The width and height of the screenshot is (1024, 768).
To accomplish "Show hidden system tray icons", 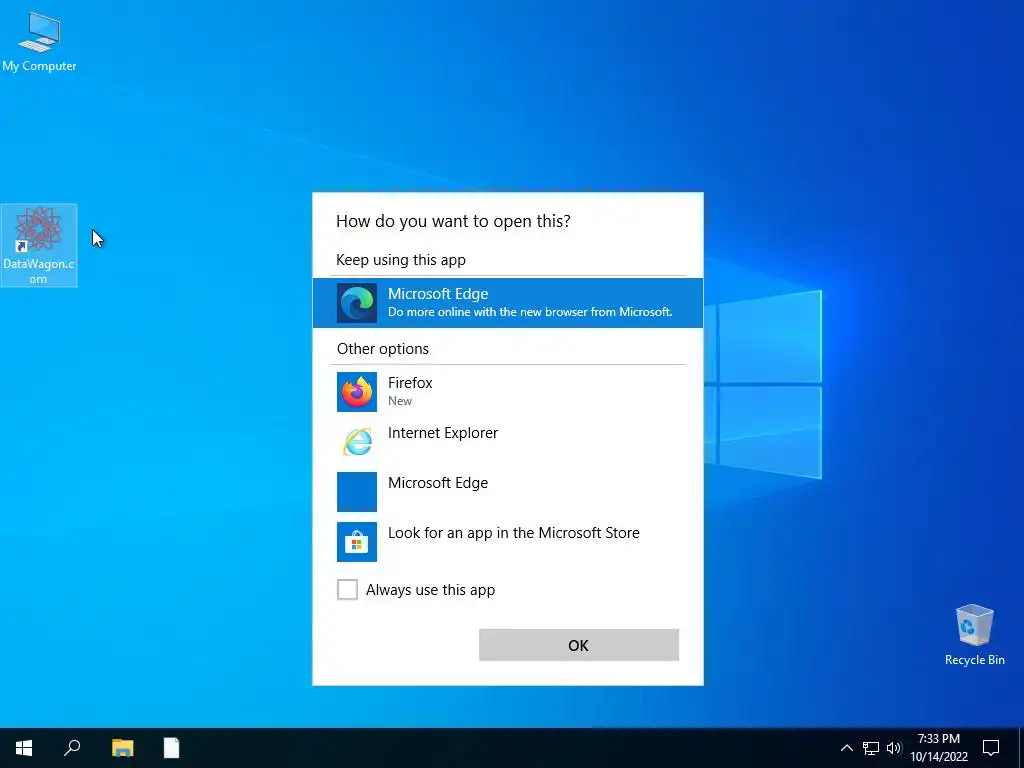I will click(846, 748).
